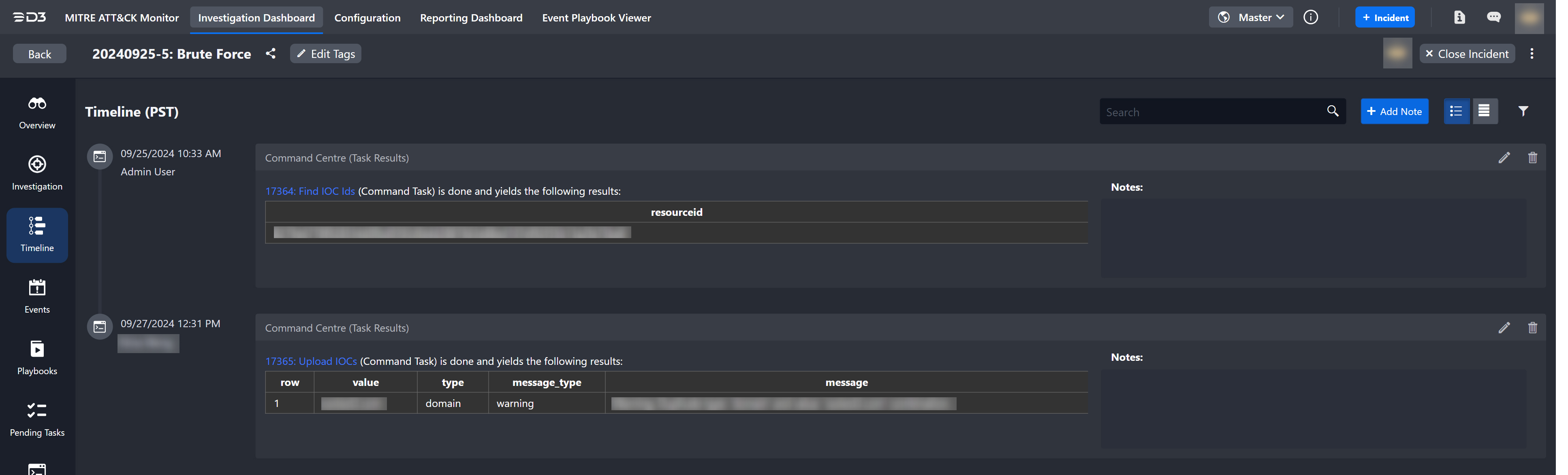
Task: Edit the Find IOC Ids timeline entry
Action: (x=1504, y=158)
